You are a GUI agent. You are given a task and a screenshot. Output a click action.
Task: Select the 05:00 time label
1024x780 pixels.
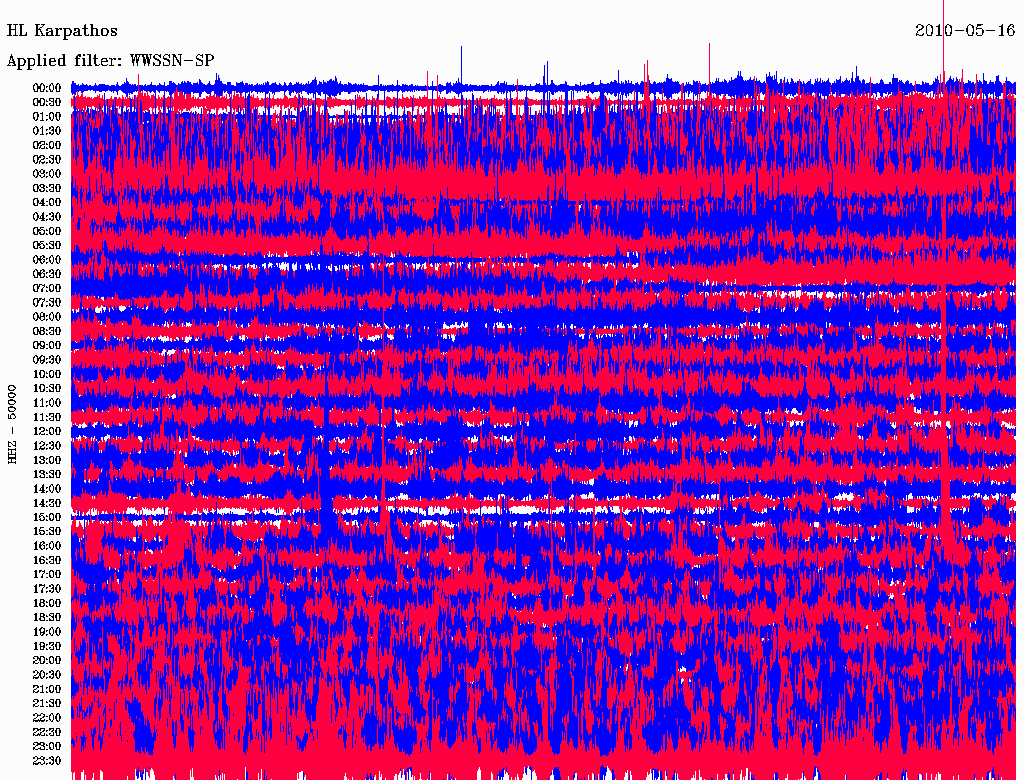[x=47, y=231]
